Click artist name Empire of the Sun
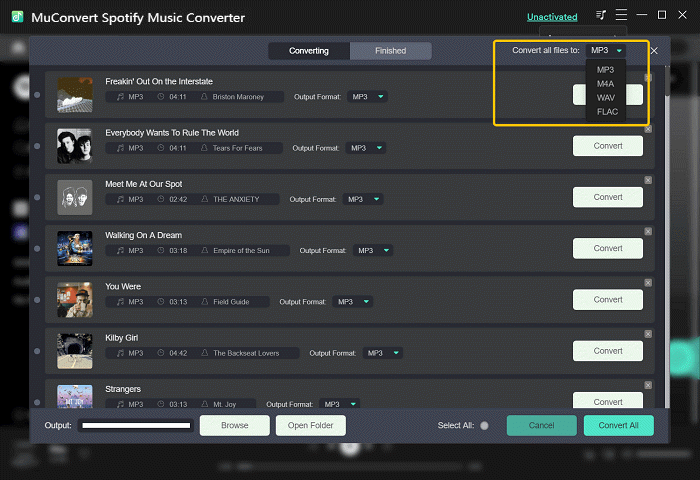 tap(241, 251)
